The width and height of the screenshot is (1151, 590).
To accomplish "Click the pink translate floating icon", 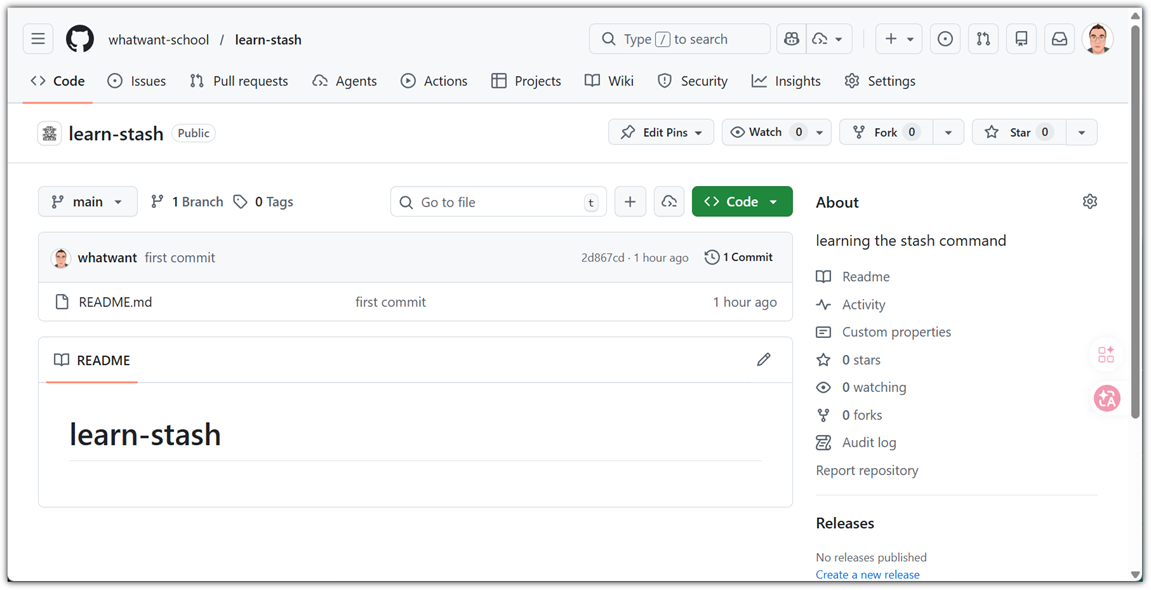I will (x=1107, y=398).
